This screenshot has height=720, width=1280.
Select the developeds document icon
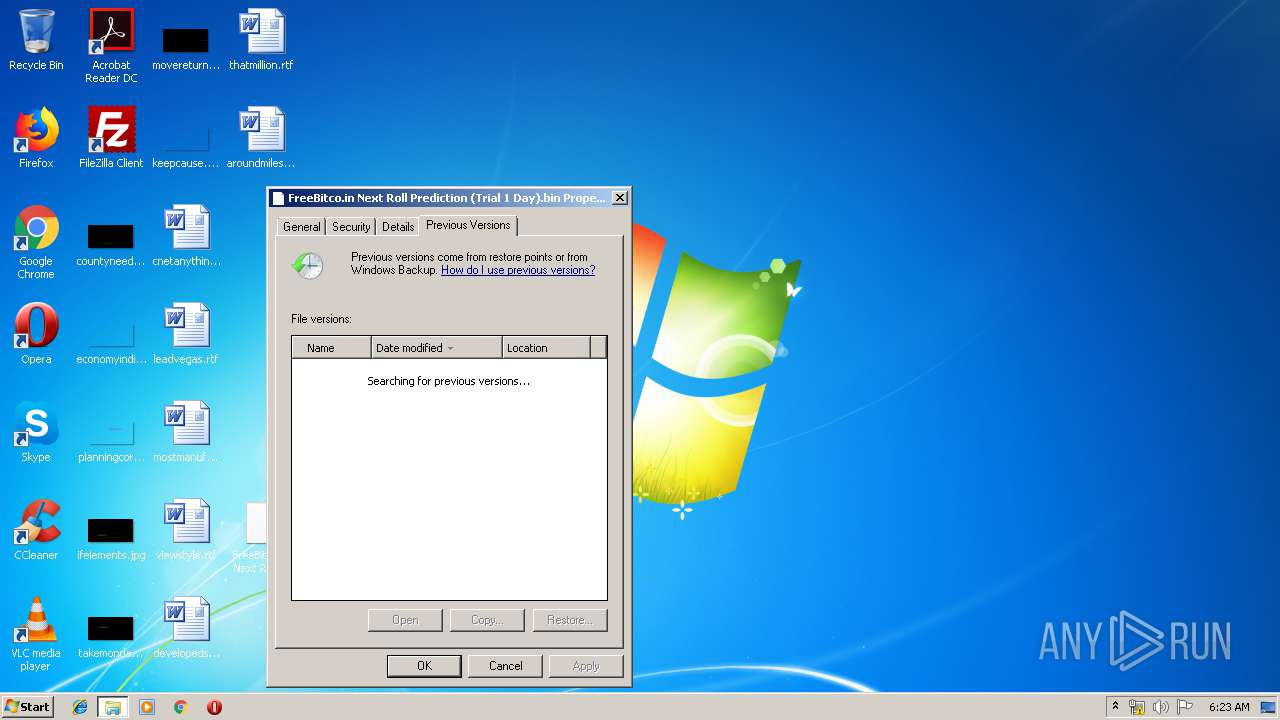pos(186,628)
